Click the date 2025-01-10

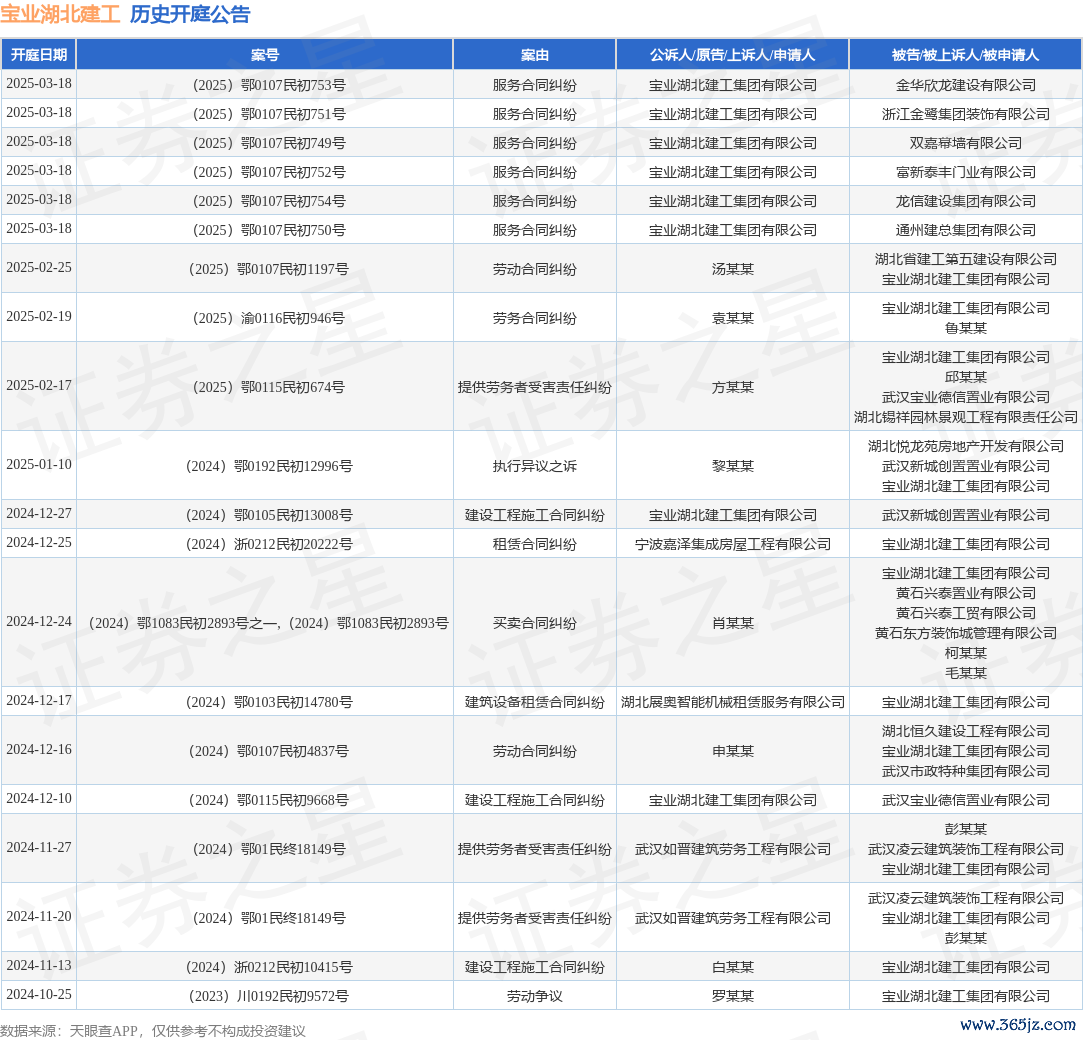point(39,464)
